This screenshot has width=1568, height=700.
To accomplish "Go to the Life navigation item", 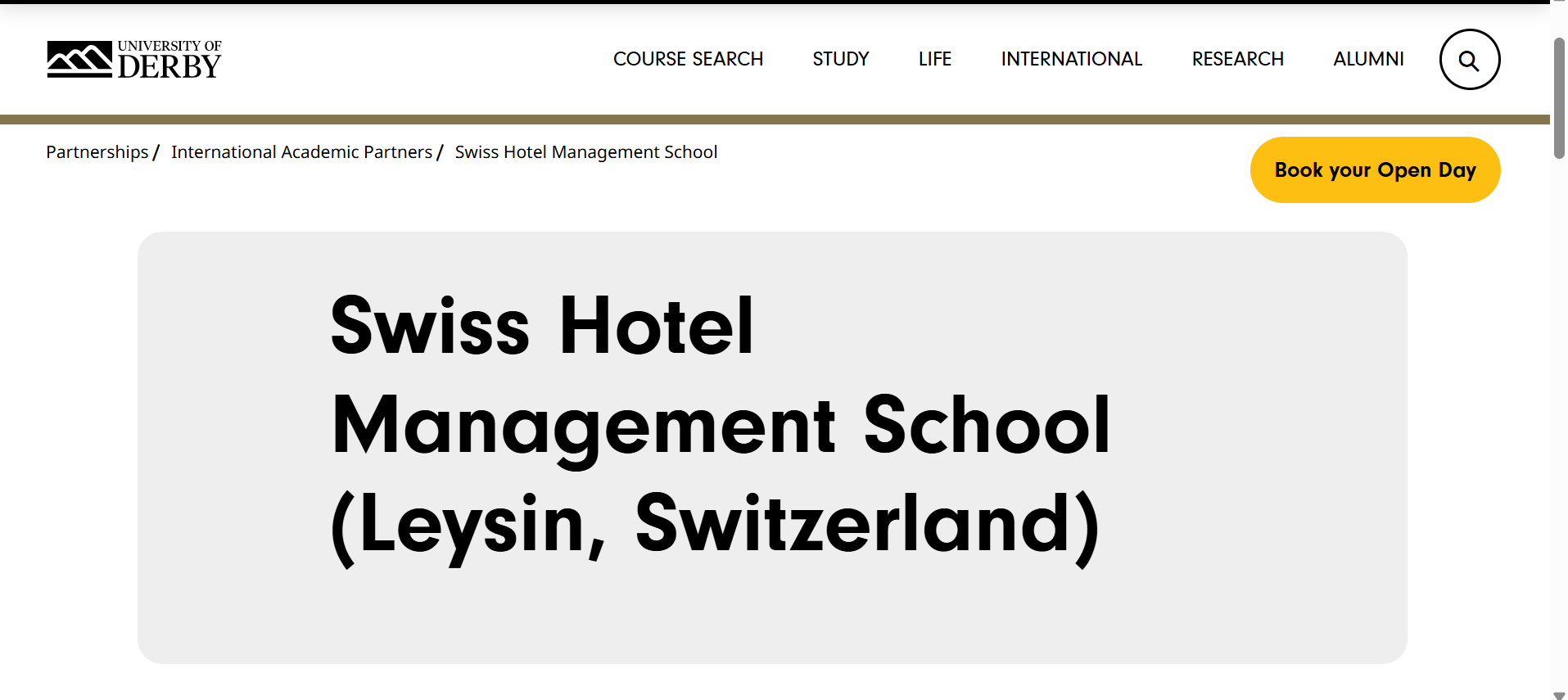I will pyautogui.click(x=934, y=60).
